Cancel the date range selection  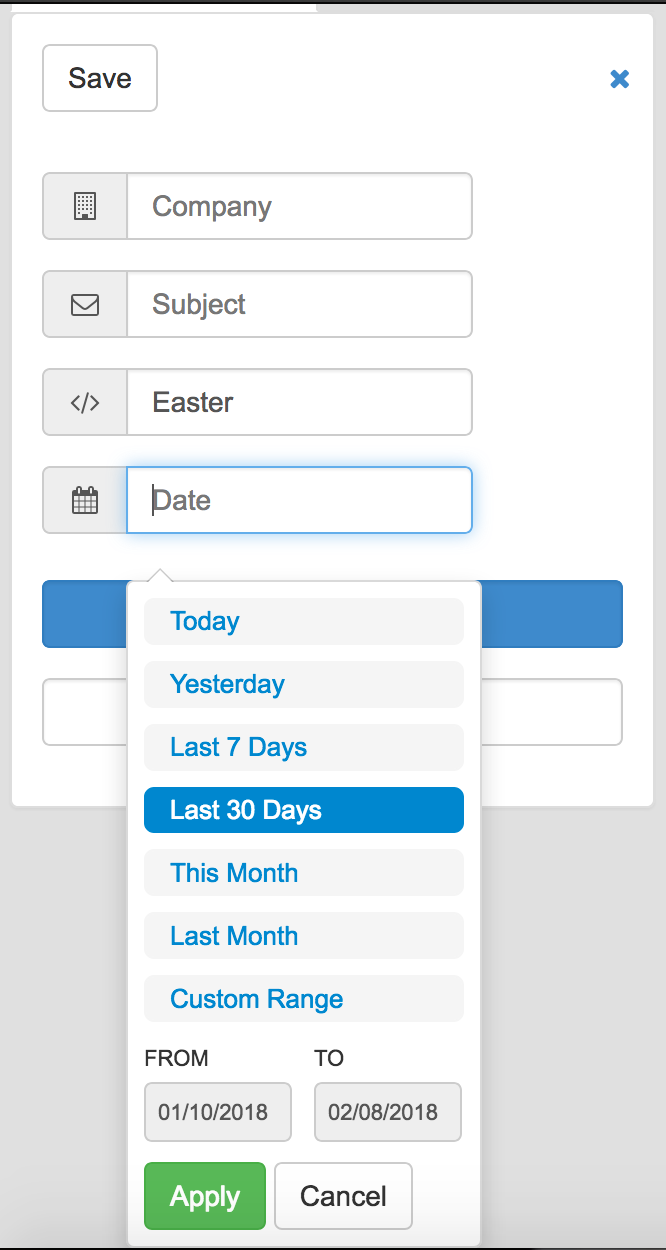pyautogui.click(x=343, y=1196)
